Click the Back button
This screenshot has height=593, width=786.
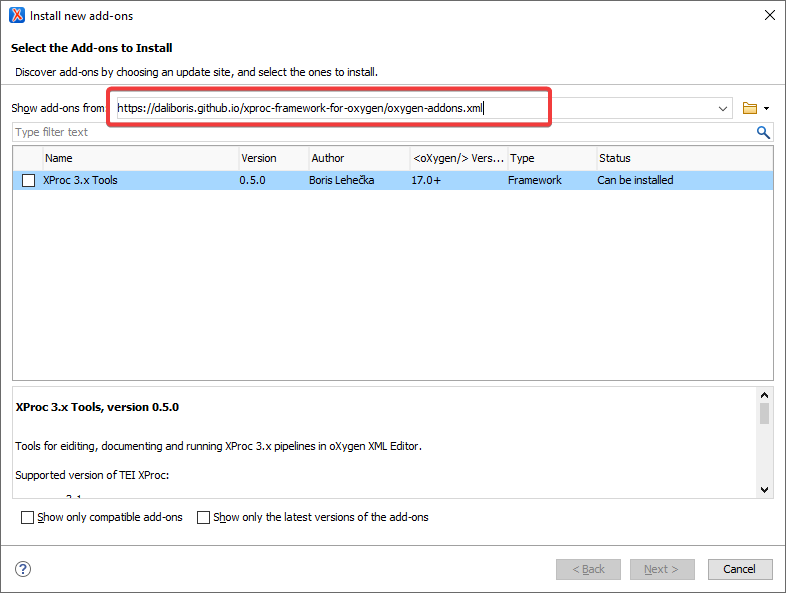point(588,569)
